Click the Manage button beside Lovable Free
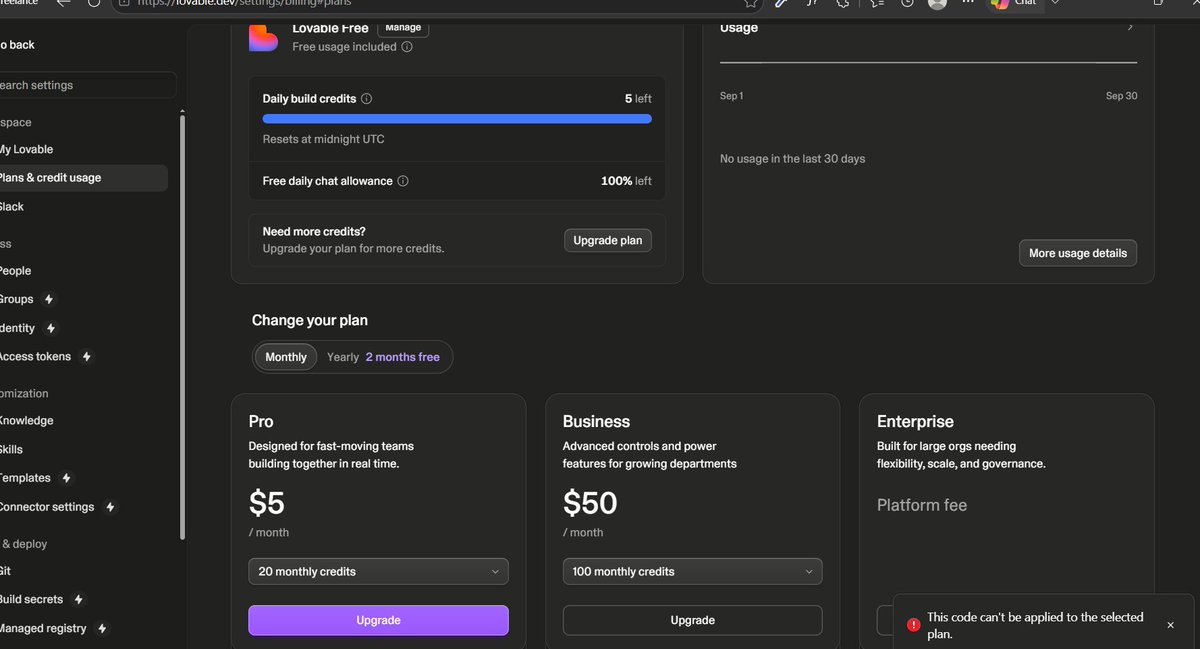This screenshot has width=1200, height=649. tap(403, 28)
